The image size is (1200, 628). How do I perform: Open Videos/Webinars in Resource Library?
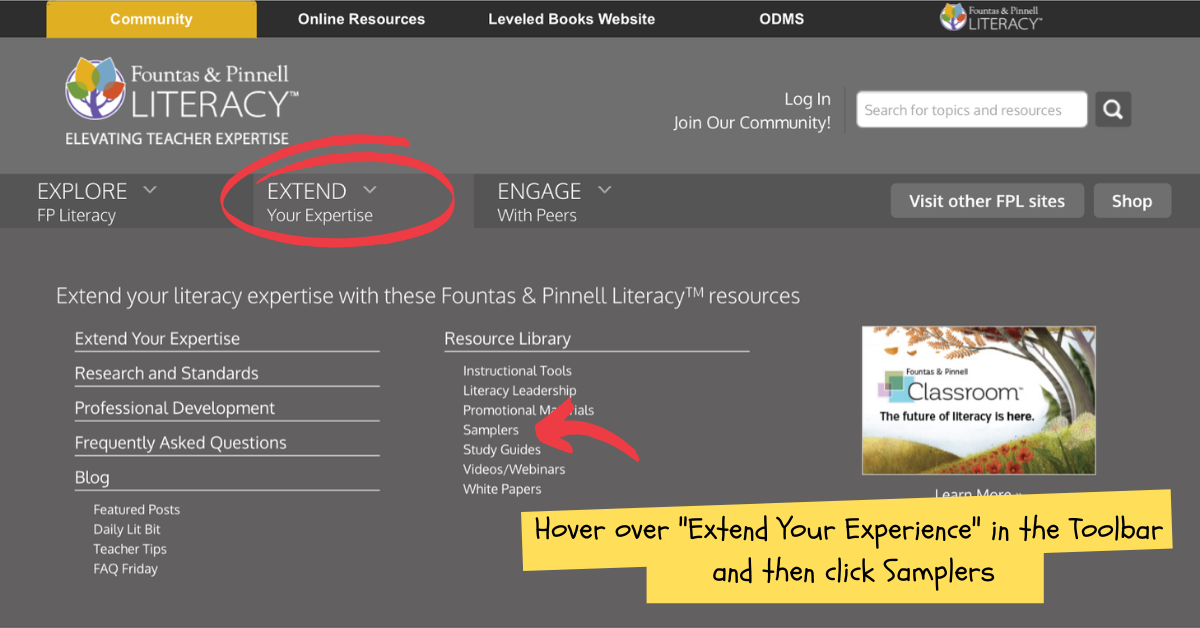pyautogui.click(x=514, y=469)
